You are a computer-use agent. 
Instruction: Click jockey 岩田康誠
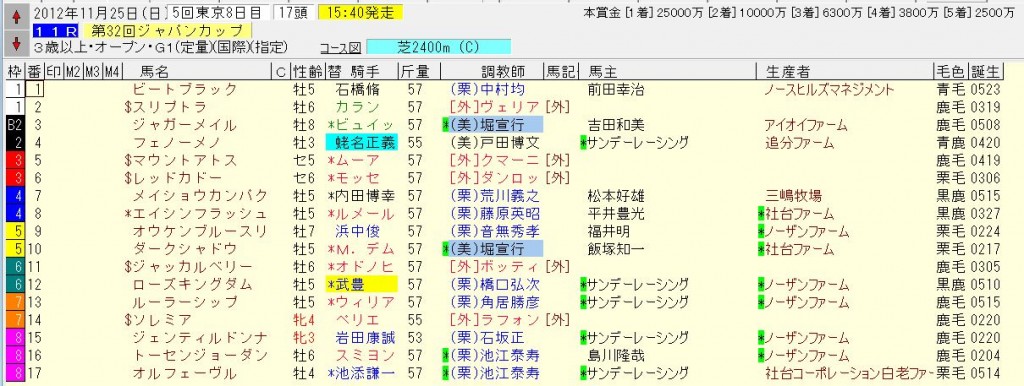point(365,337)
